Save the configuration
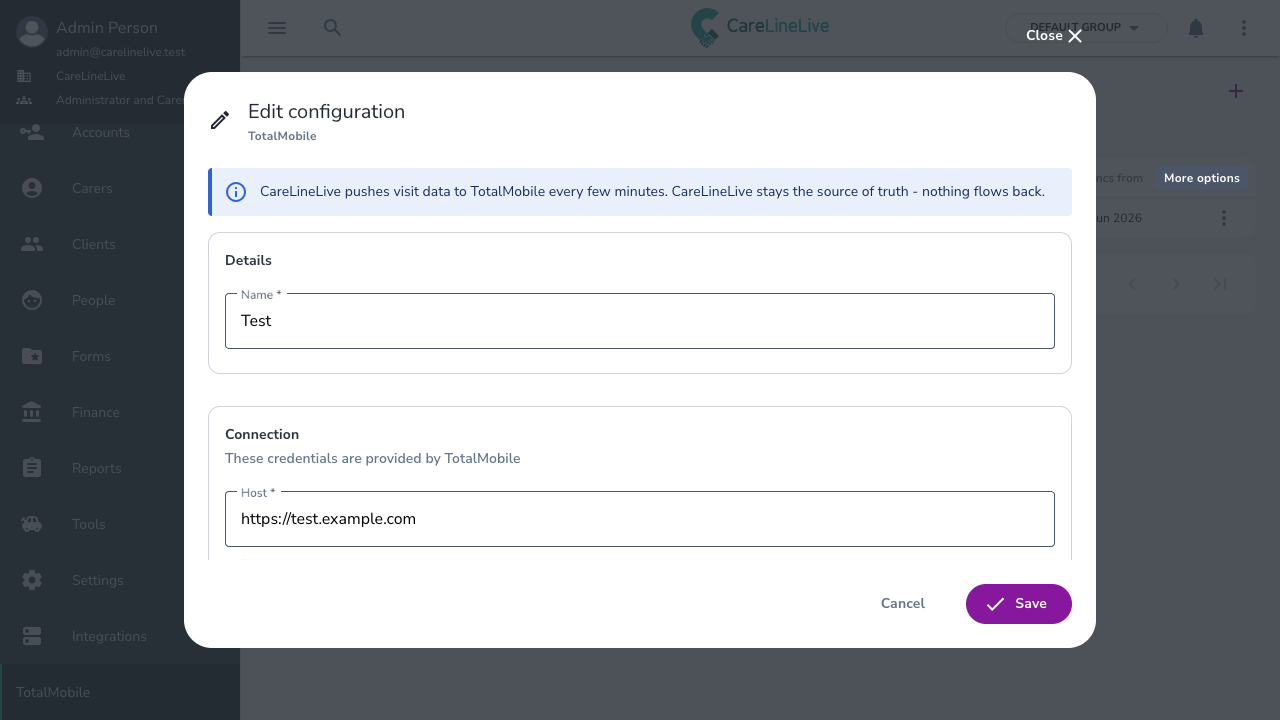The height and width of the screenshot is (720, 1280). point(1019,604)
